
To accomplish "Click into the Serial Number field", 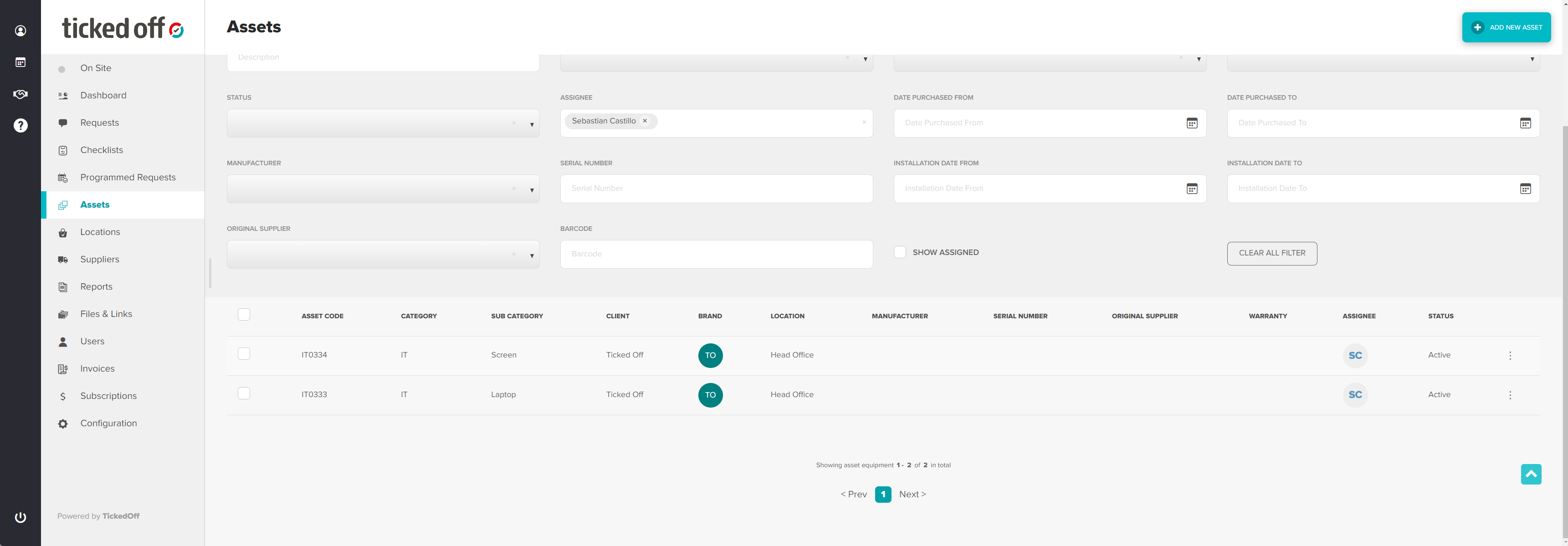I will (716, 189).
